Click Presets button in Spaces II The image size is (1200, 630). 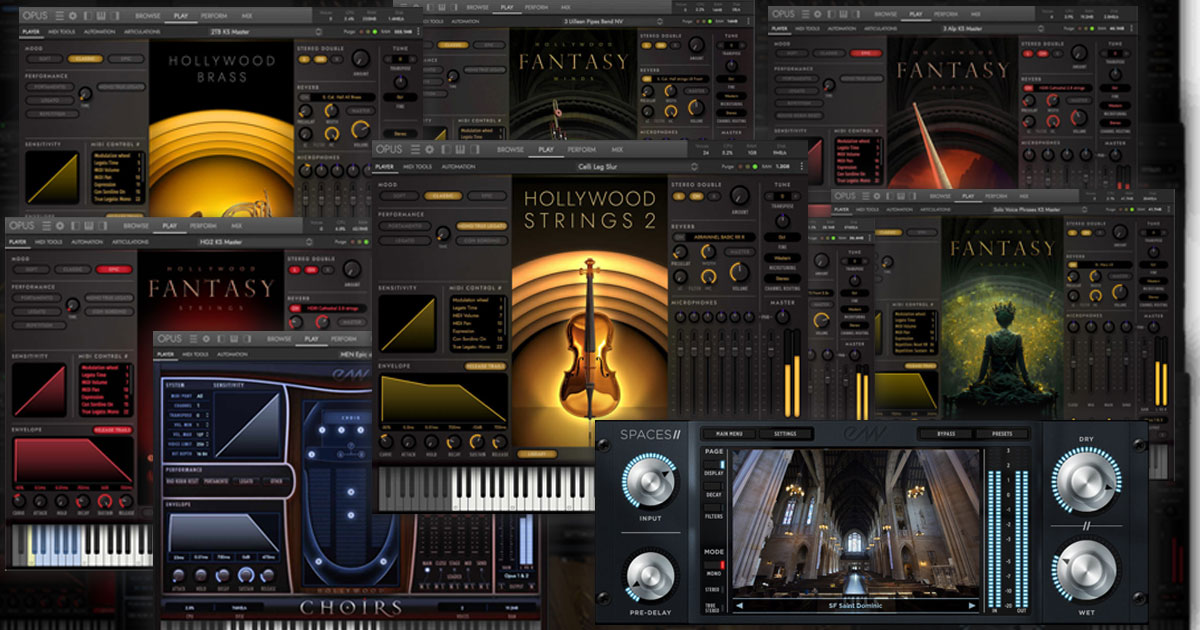(x=1003, y=434)
